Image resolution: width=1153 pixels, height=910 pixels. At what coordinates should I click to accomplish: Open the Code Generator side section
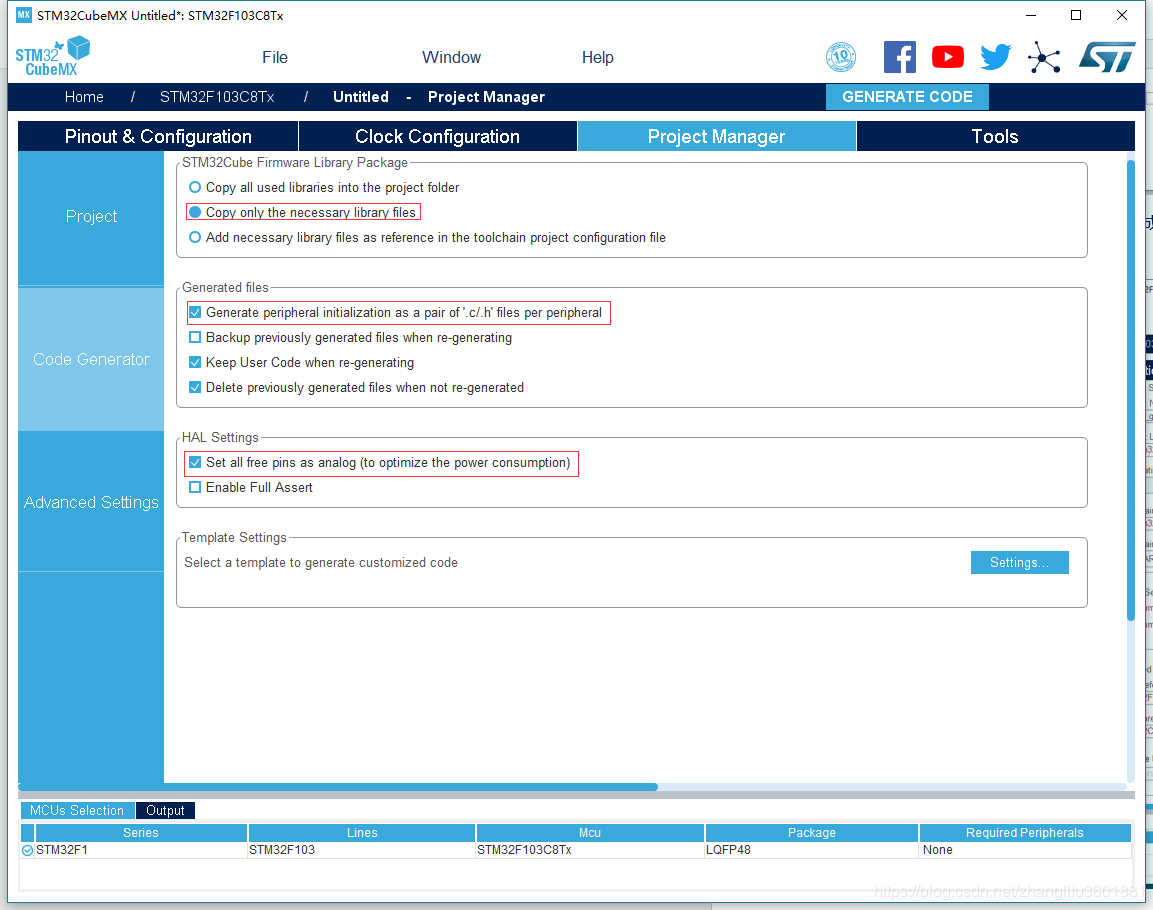[91, 359]
